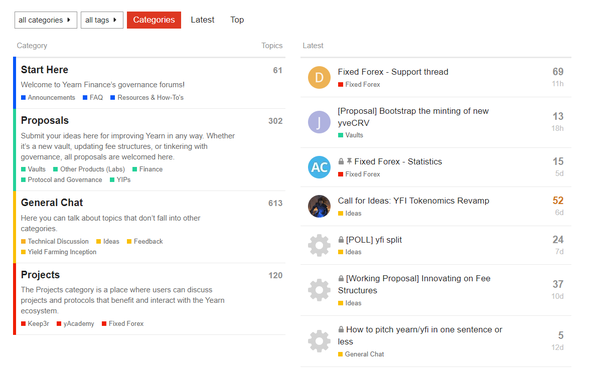Open the Vaults subcategory under Proposals
This screenshot has width=600, height=370.
[x=33, y=169]
